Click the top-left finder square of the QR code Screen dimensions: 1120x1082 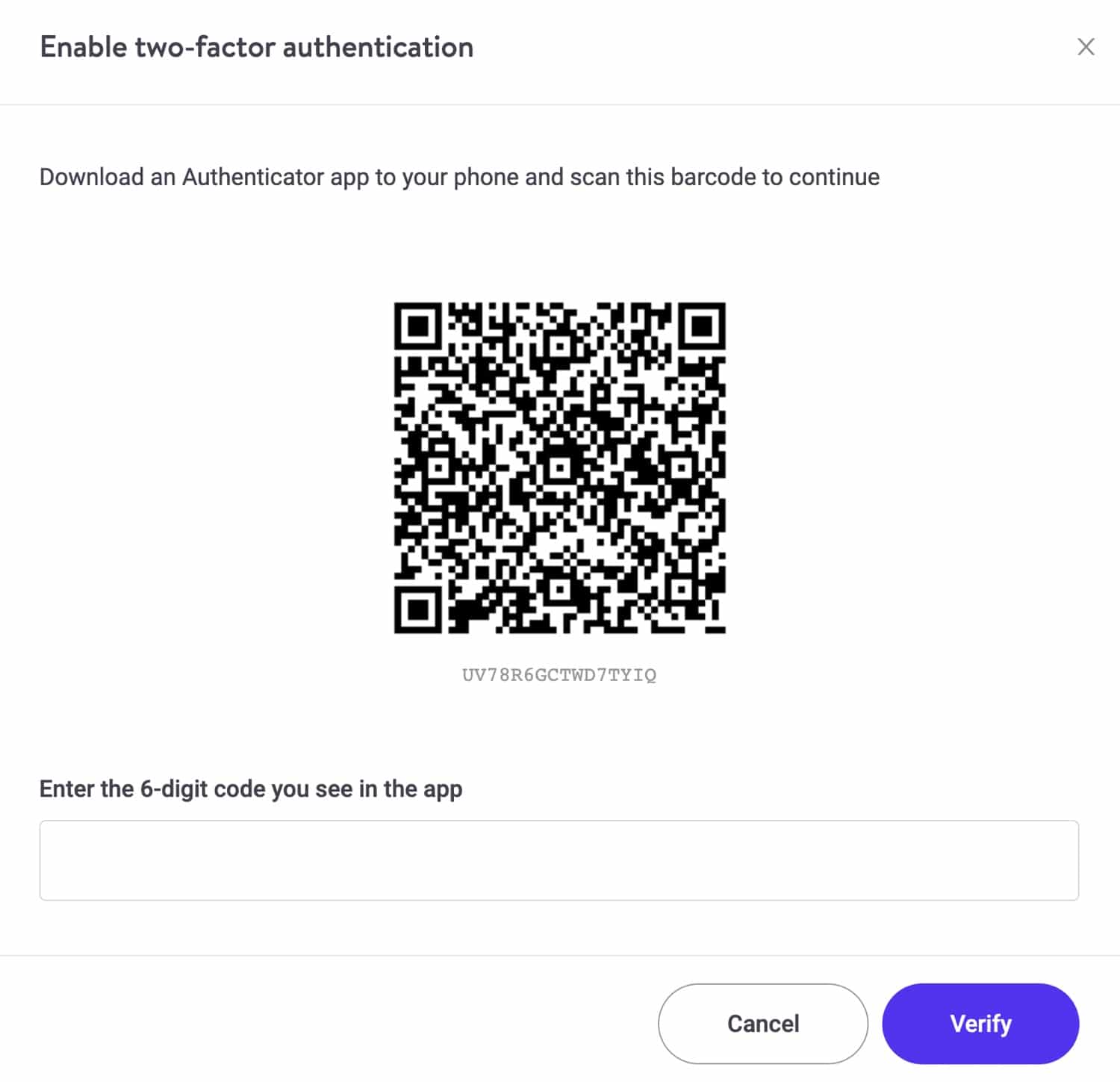pyautogui.click(x=418, y=327)
